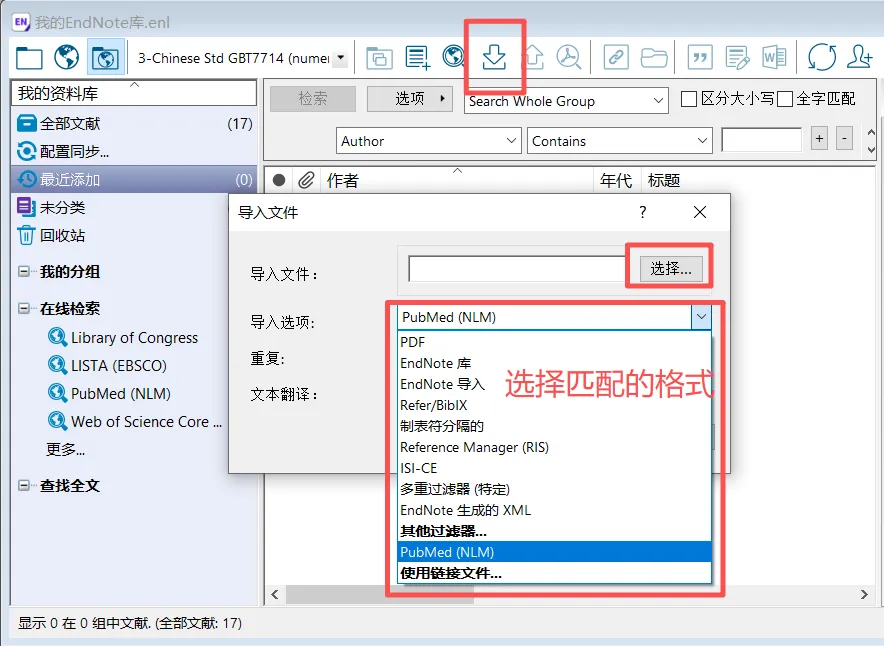Click the open link icon
This screenshot has width=884, height=646.
[616, 57]
